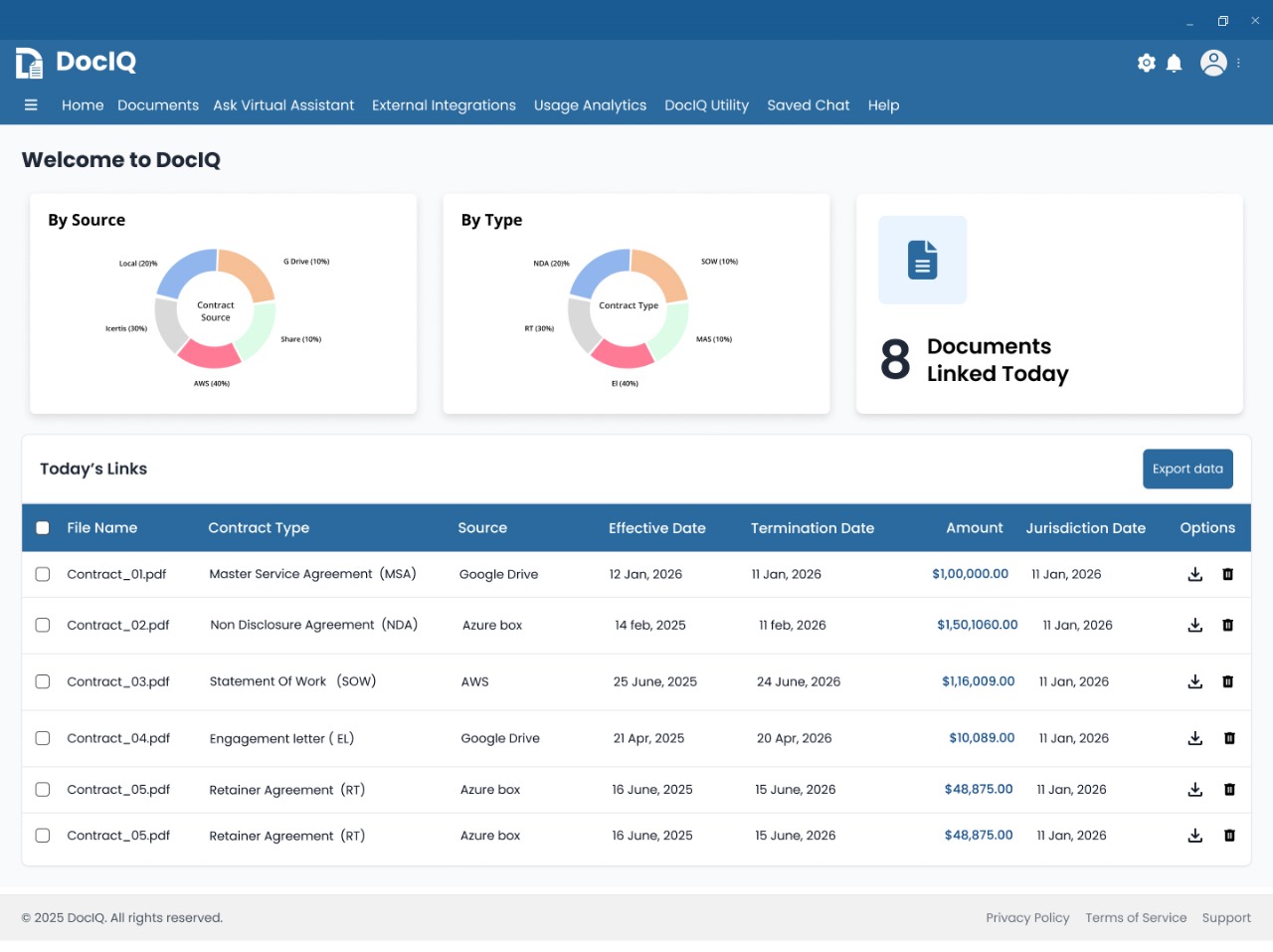Select the Contract_03.pdf row checkbox

click(x=43, y=681)
